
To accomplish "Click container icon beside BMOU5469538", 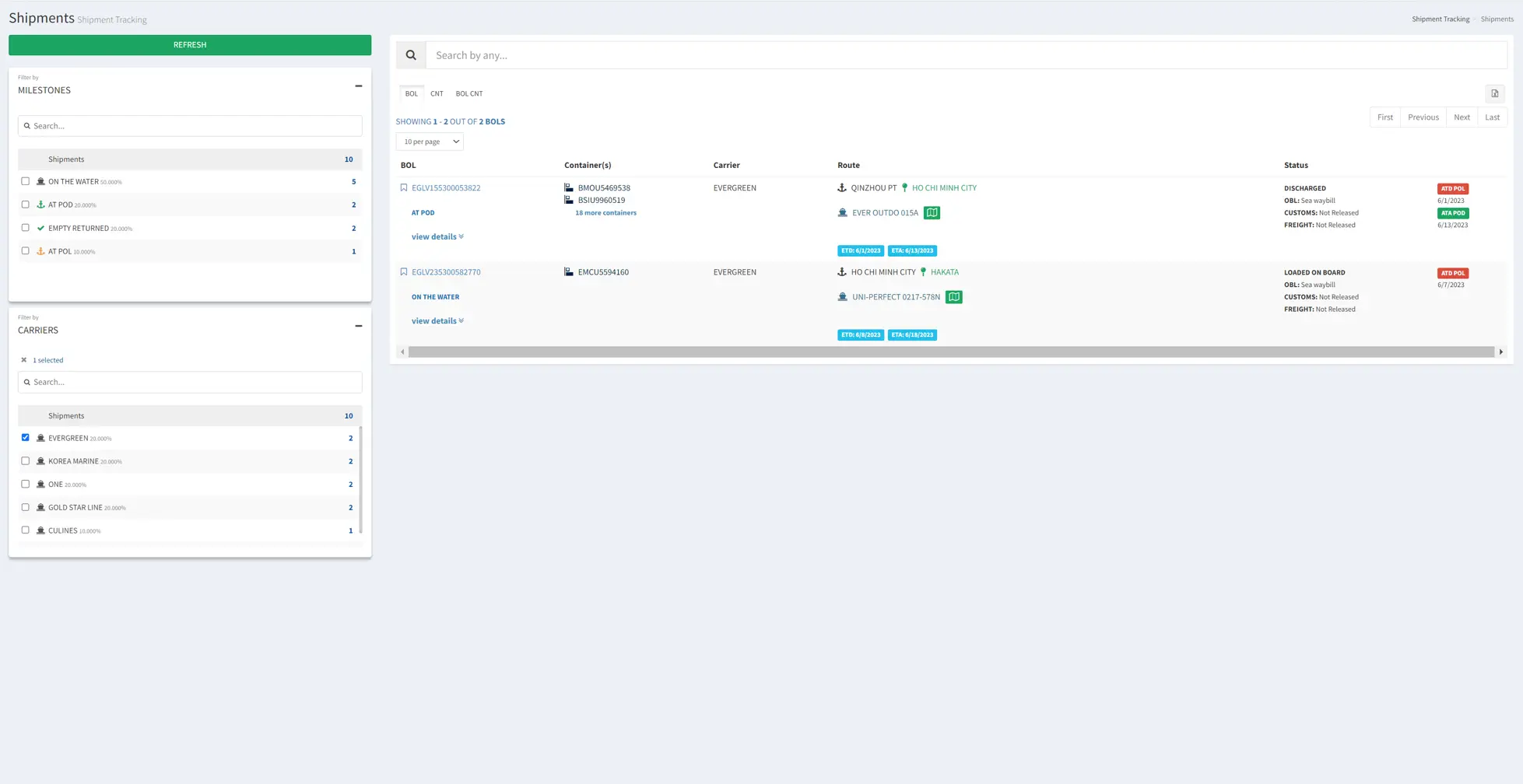I will (569, 187).
